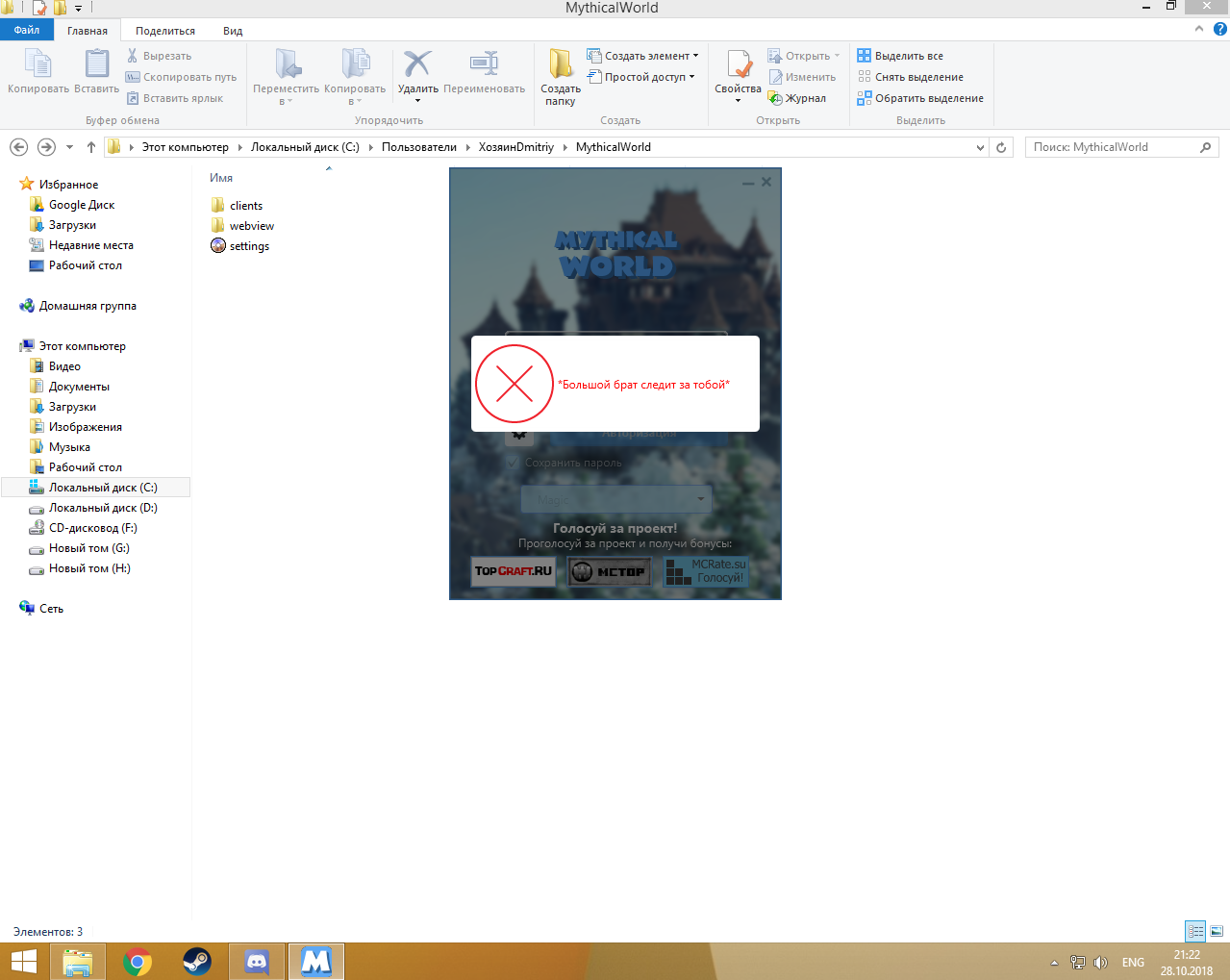Click the Up one level arrow
This screenshot has height=980, width=1230.
tap(91, 147)
